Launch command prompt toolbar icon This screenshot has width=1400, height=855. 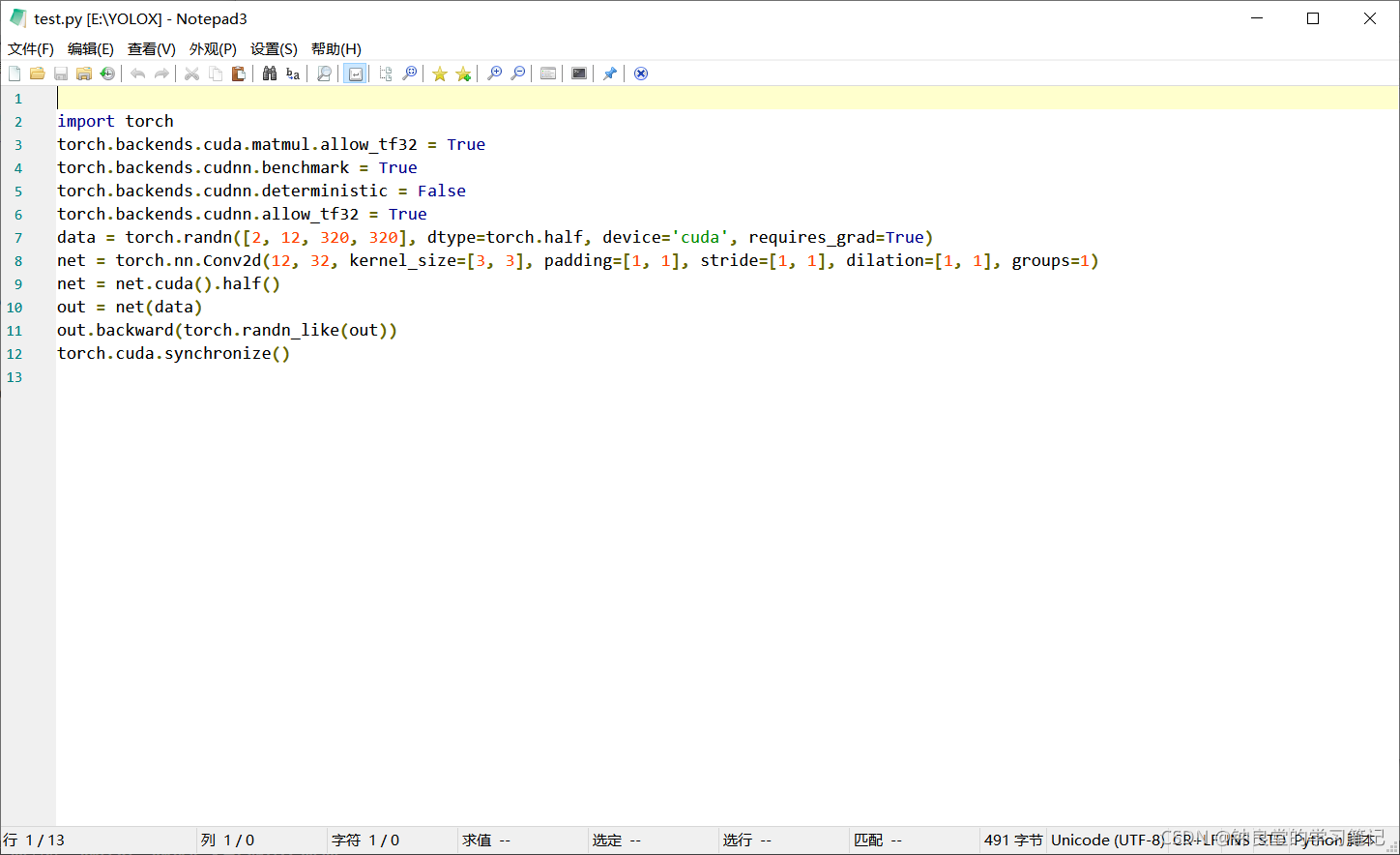pyautogui.click(x=579, y=74)
